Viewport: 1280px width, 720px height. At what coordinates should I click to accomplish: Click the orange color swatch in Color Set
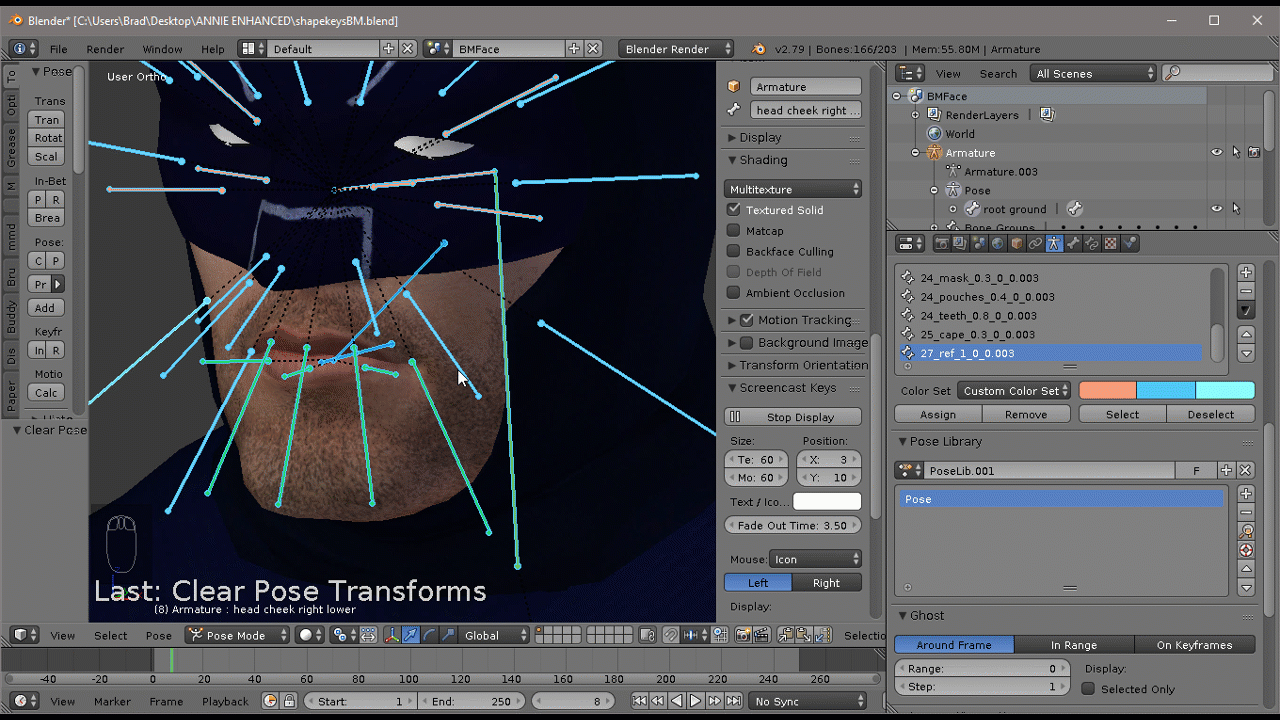(x=1107, y=391)
